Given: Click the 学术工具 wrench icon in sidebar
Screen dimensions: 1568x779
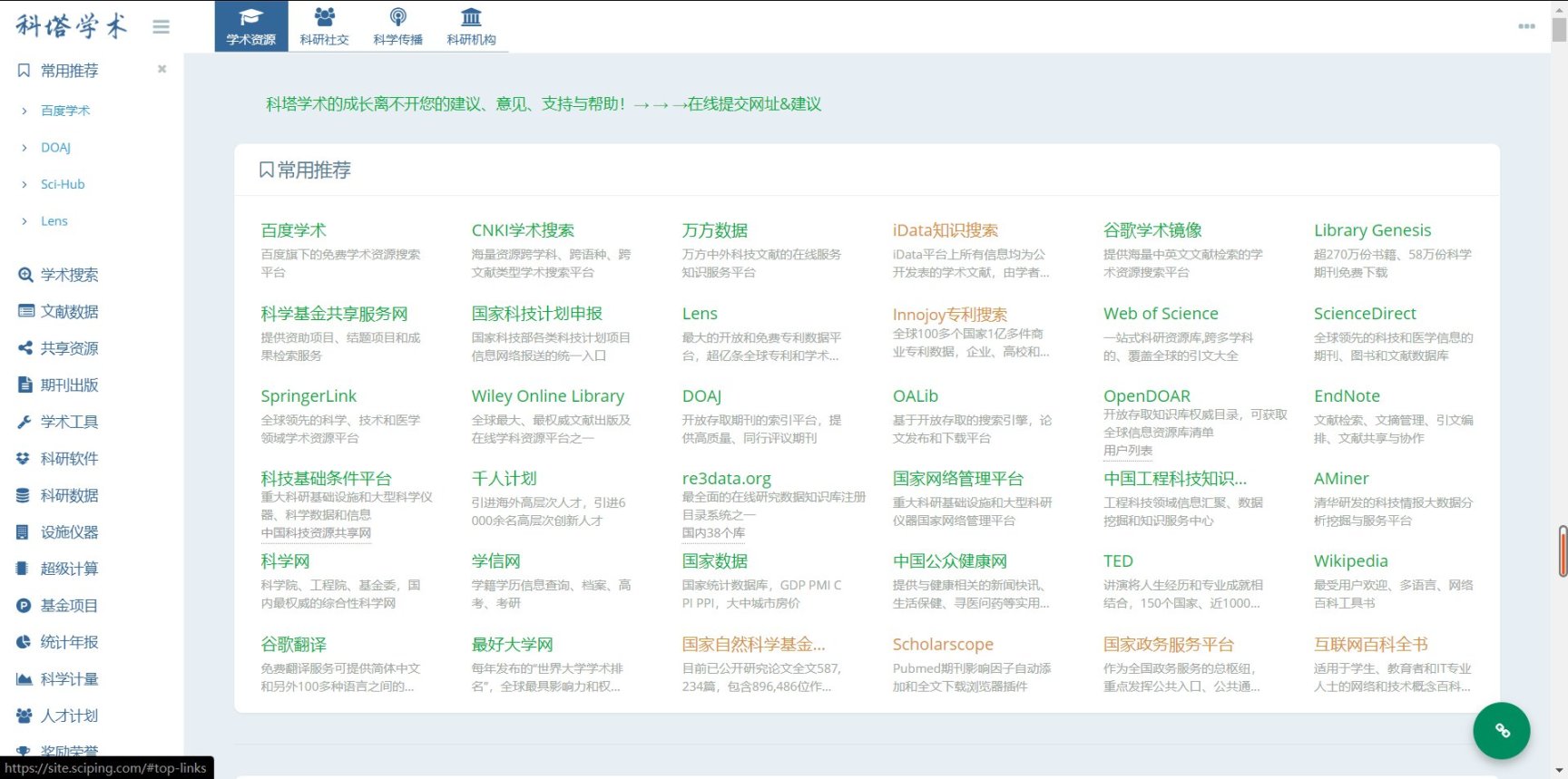Looking at the screenshot, I should [25, 422].
